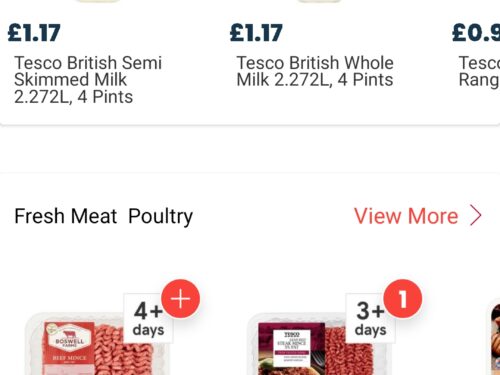Open the partly visible third meat product
Viewport: 500px width, 375px height.
pyautogui.click(x=495, y=338)
